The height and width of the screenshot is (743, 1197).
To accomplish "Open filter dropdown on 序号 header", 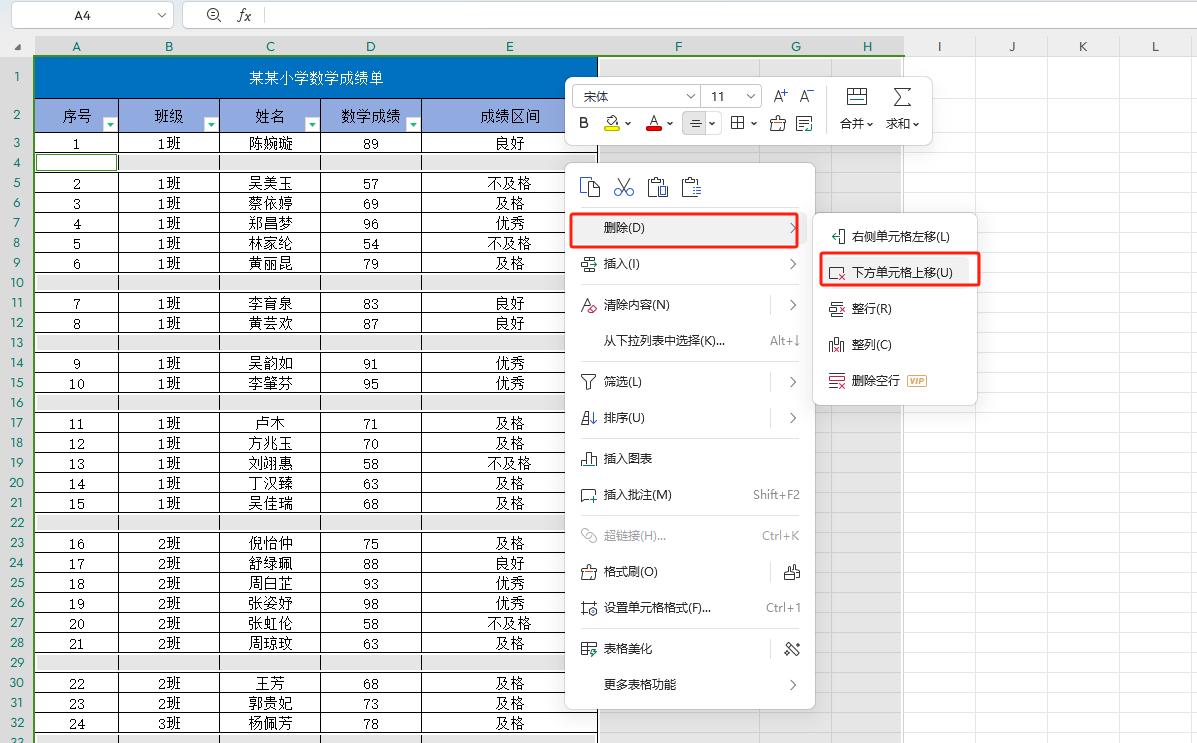I will [110, 124].
